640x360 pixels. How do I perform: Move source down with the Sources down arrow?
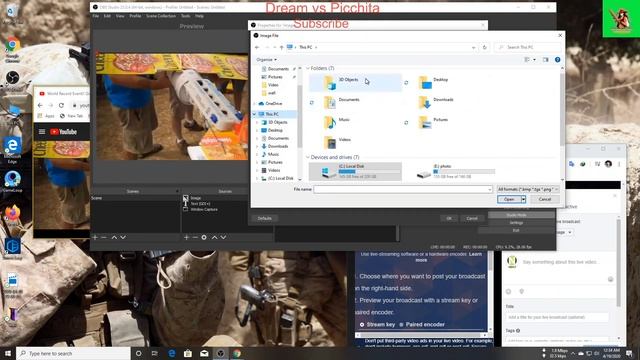coord(223,237)
